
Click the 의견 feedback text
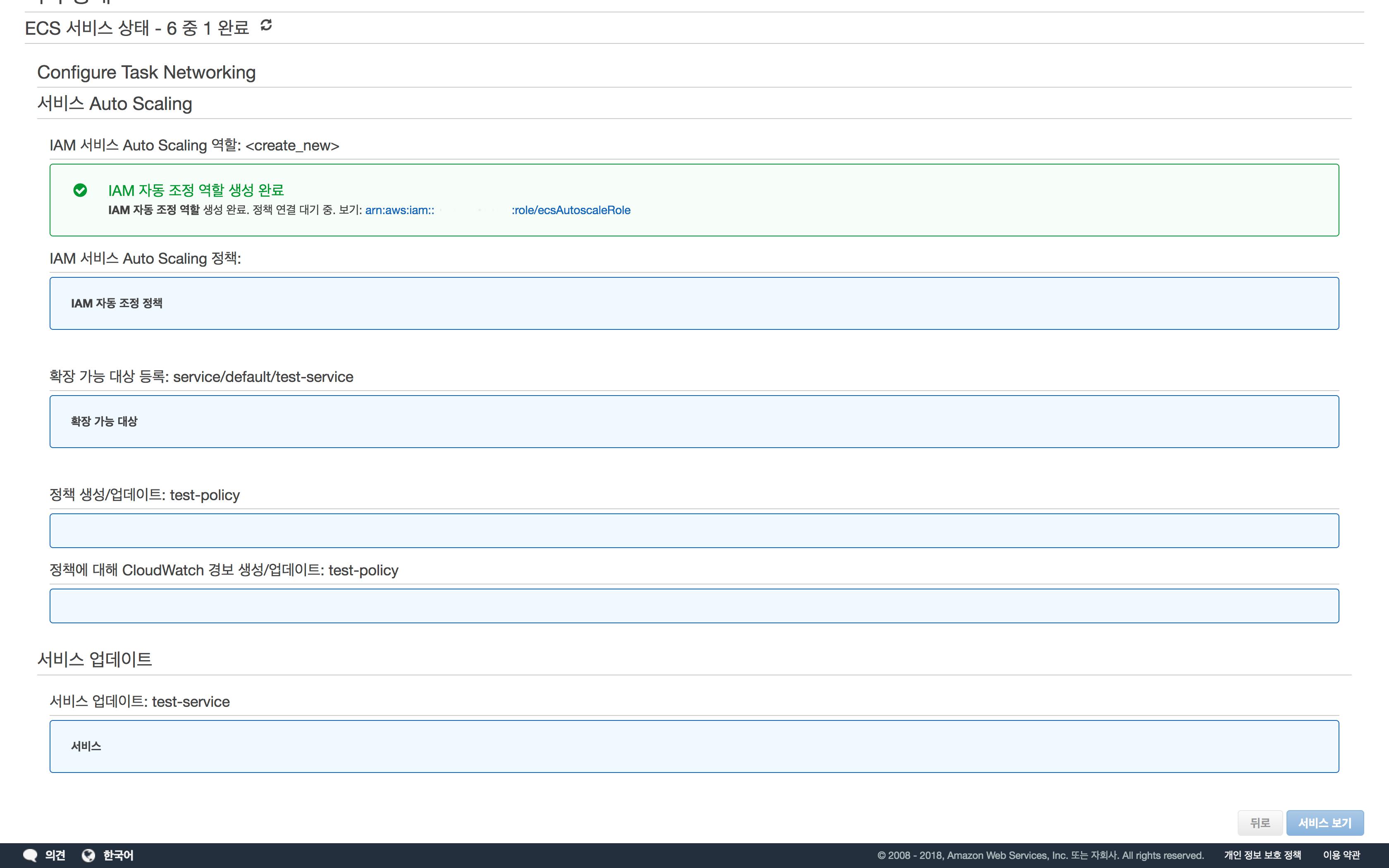[x=55, y=855]
